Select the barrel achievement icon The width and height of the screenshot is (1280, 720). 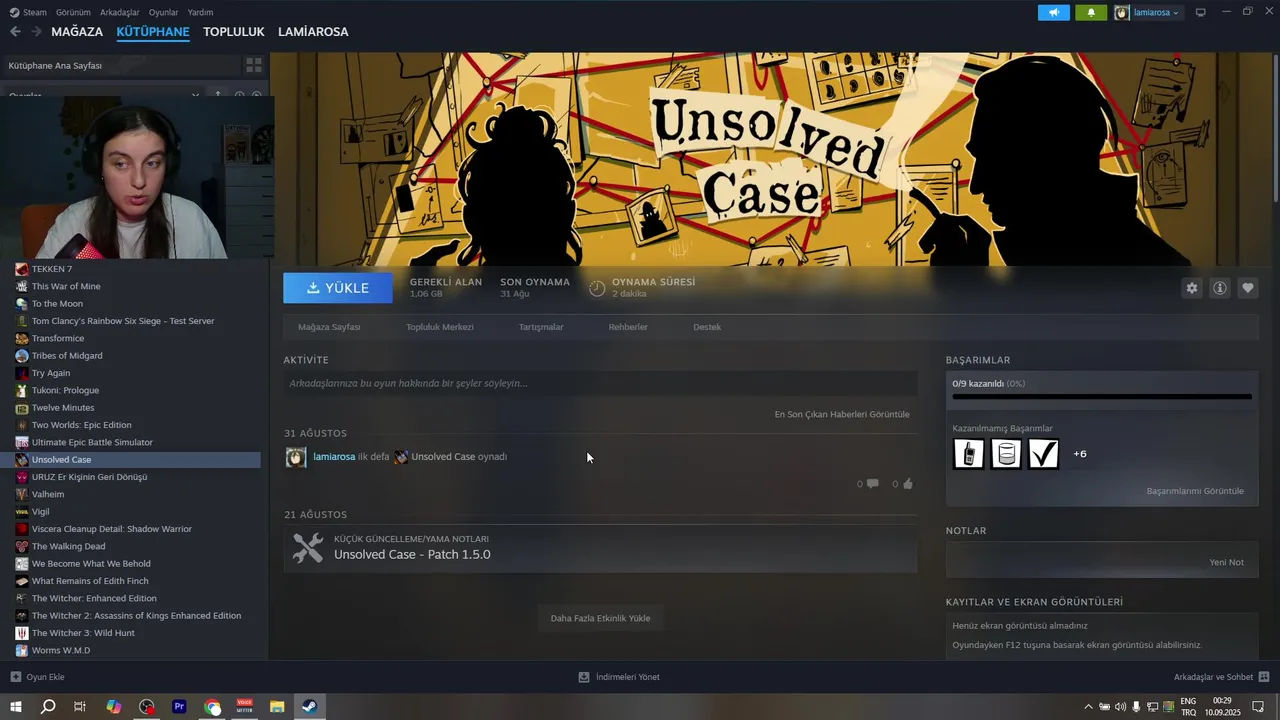point(1006,454)
